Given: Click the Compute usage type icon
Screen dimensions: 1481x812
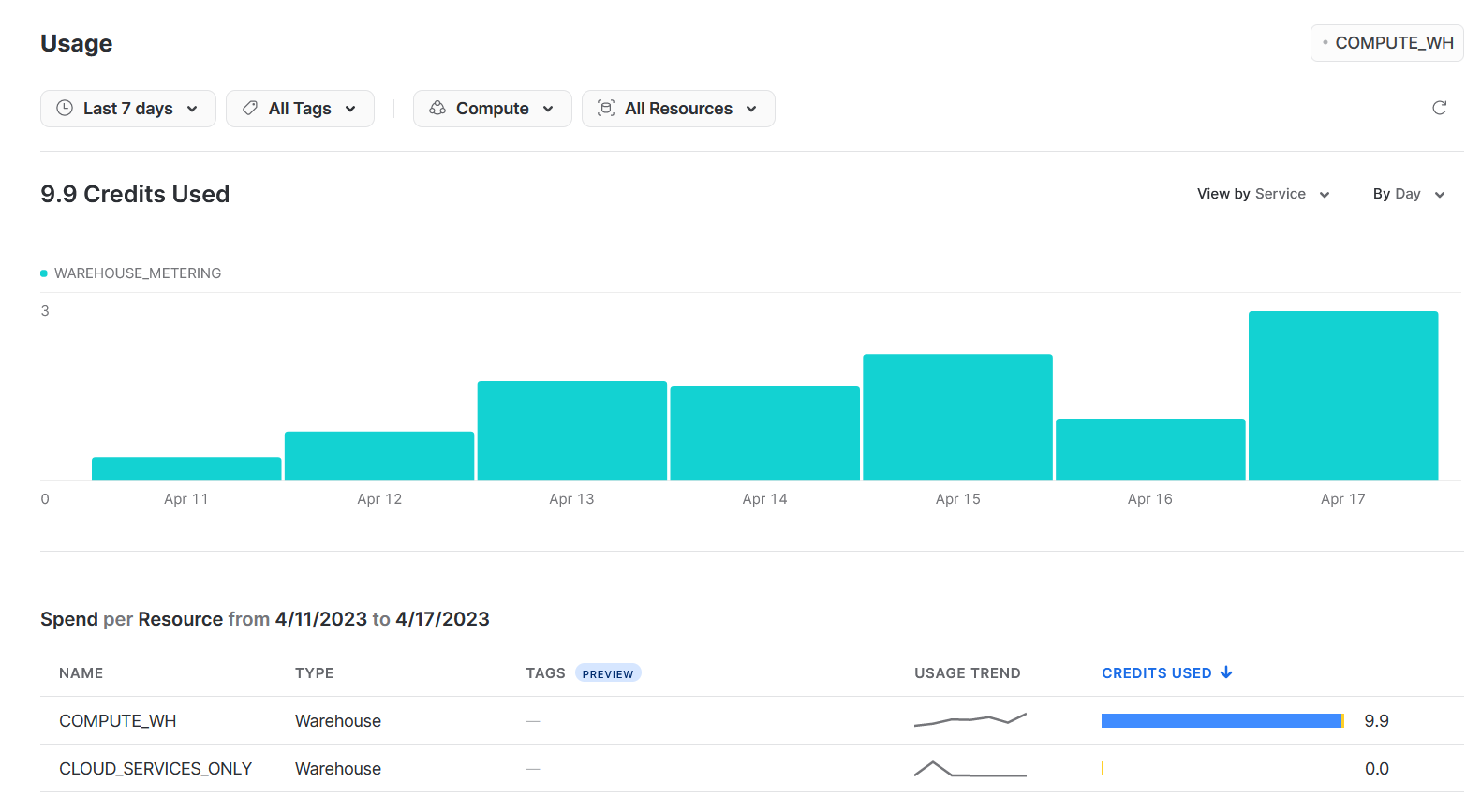Looking at the screenshot, I should click(437, 108).
